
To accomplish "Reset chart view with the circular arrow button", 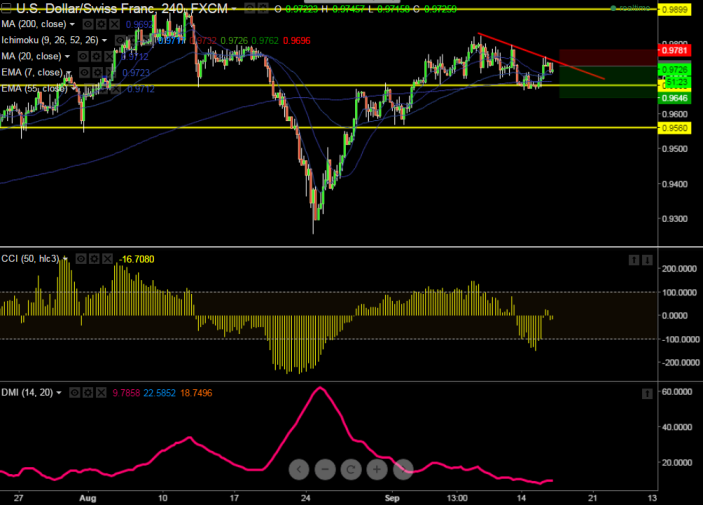I will click(351, 470).
